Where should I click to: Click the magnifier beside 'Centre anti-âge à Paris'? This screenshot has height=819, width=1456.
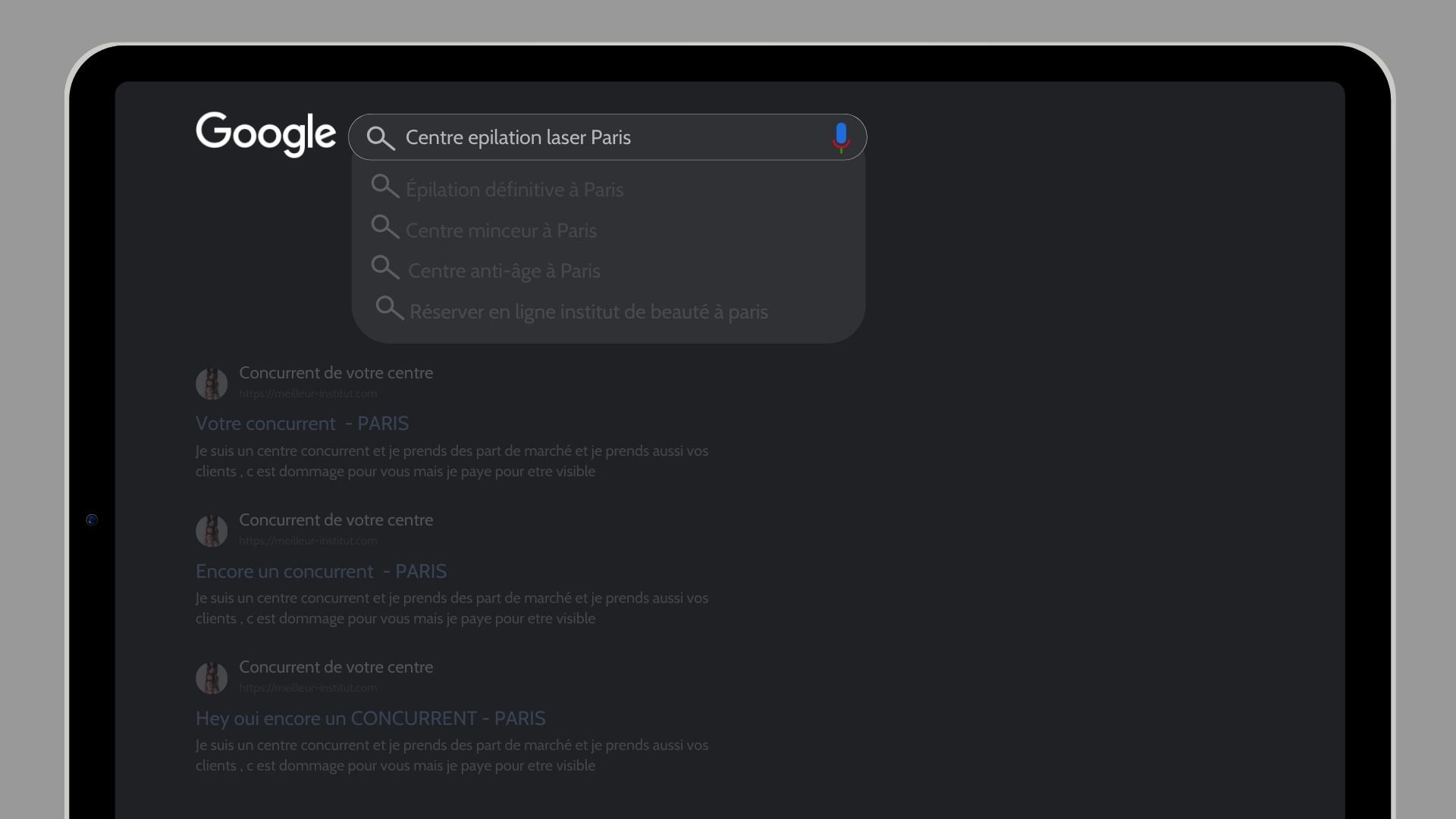385,268
